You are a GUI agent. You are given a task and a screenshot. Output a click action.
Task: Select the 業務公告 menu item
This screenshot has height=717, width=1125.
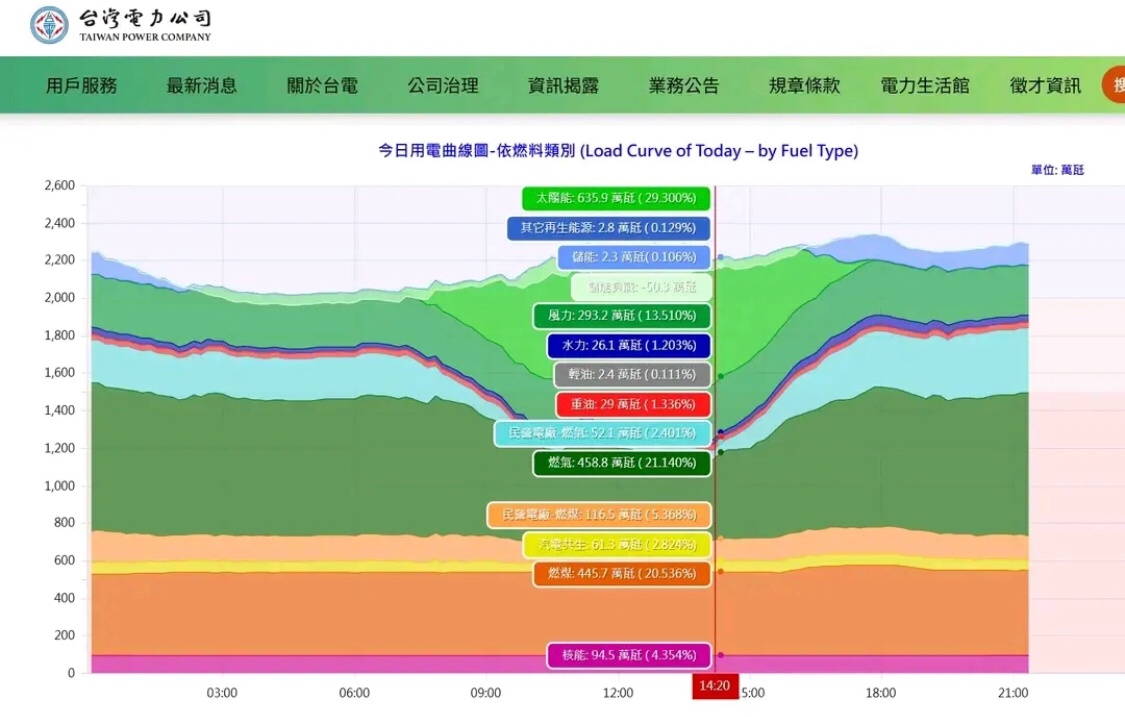684,86
